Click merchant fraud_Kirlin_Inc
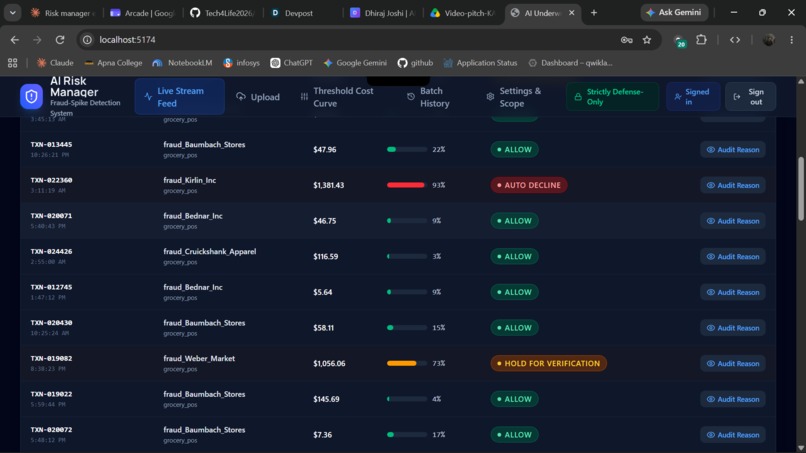 coord(190,180)
